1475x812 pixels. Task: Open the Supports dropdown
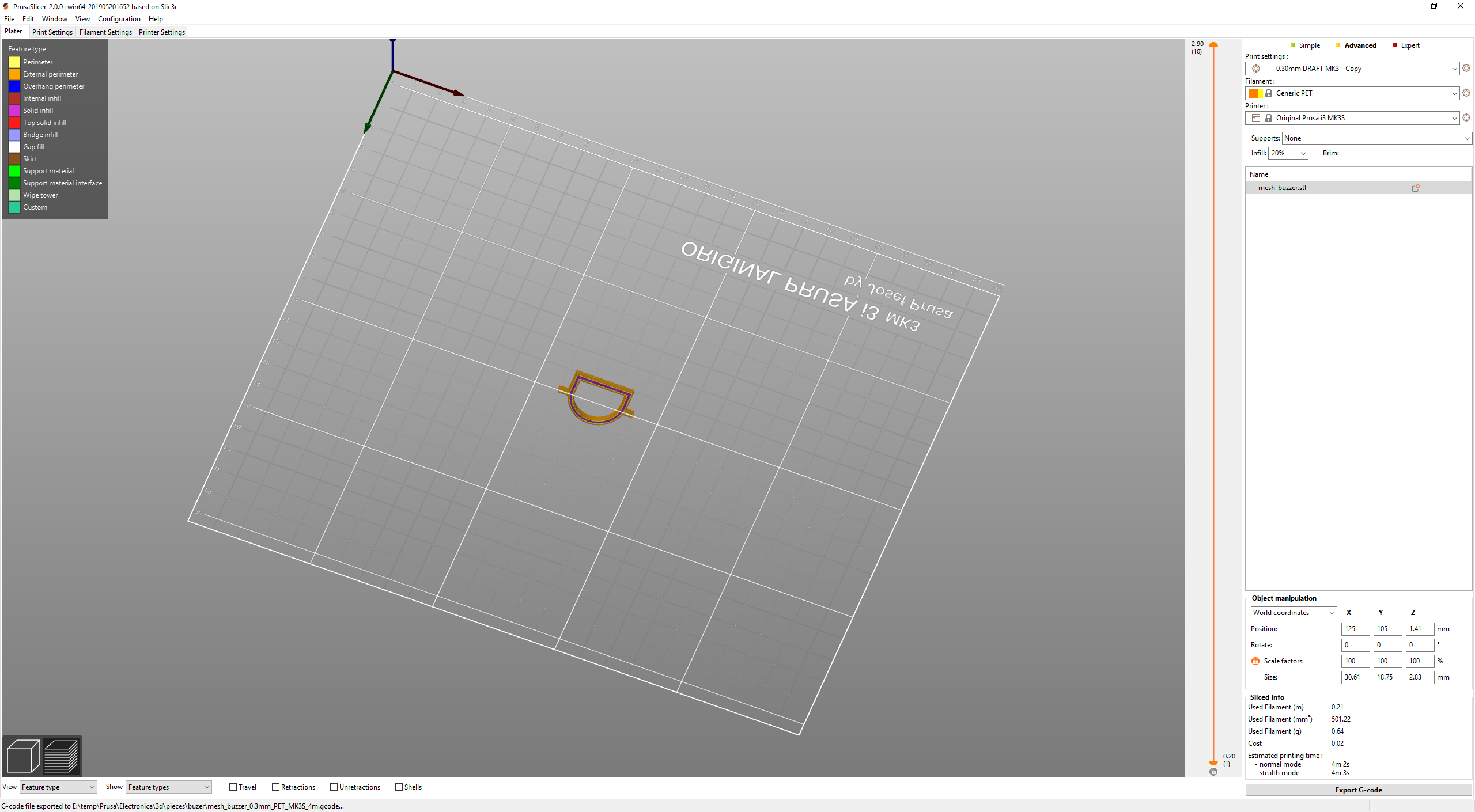(x=1377, y=138)
